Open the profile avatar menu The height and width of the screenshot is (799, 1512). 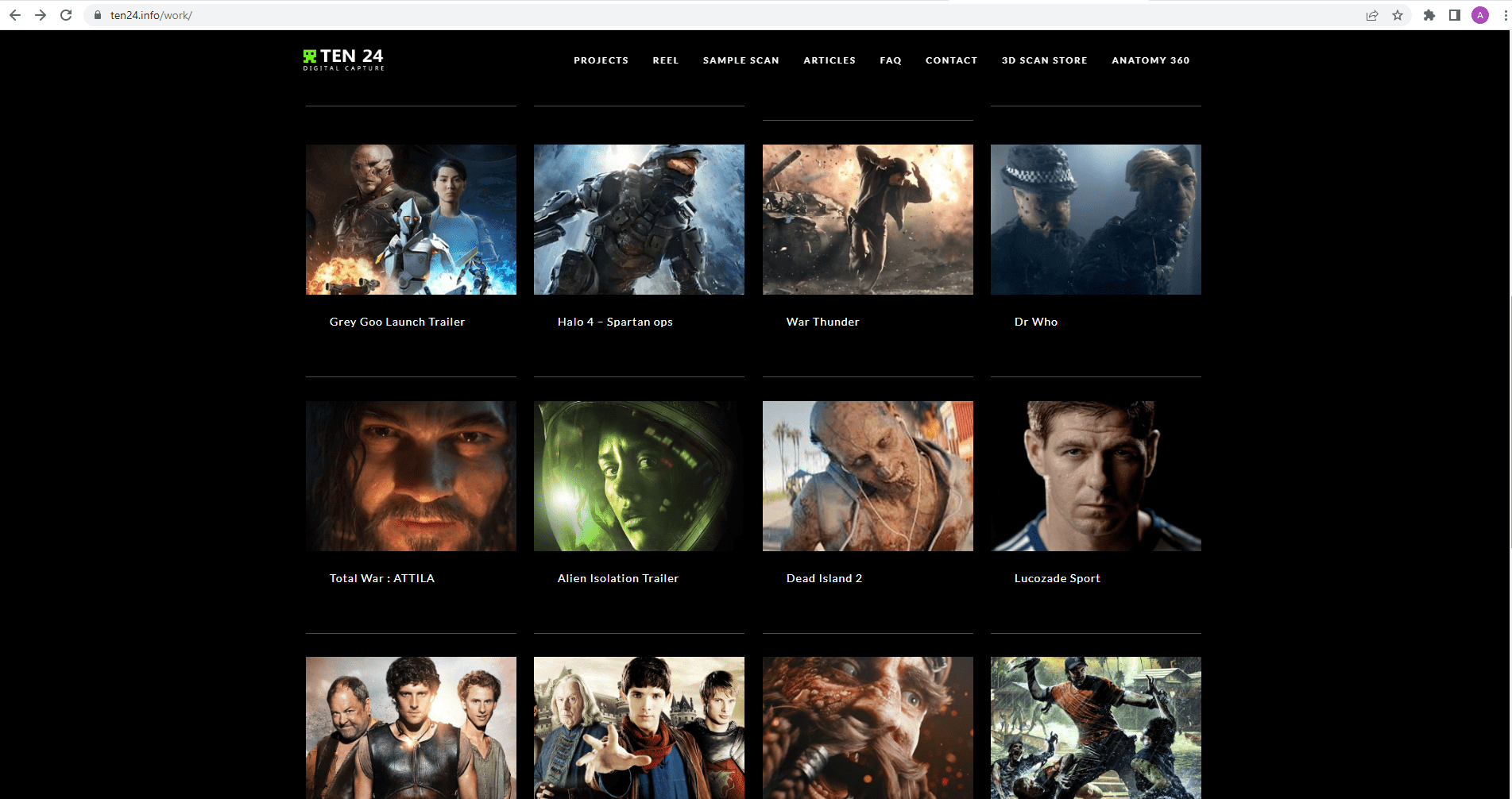(x=1480, y=15)
